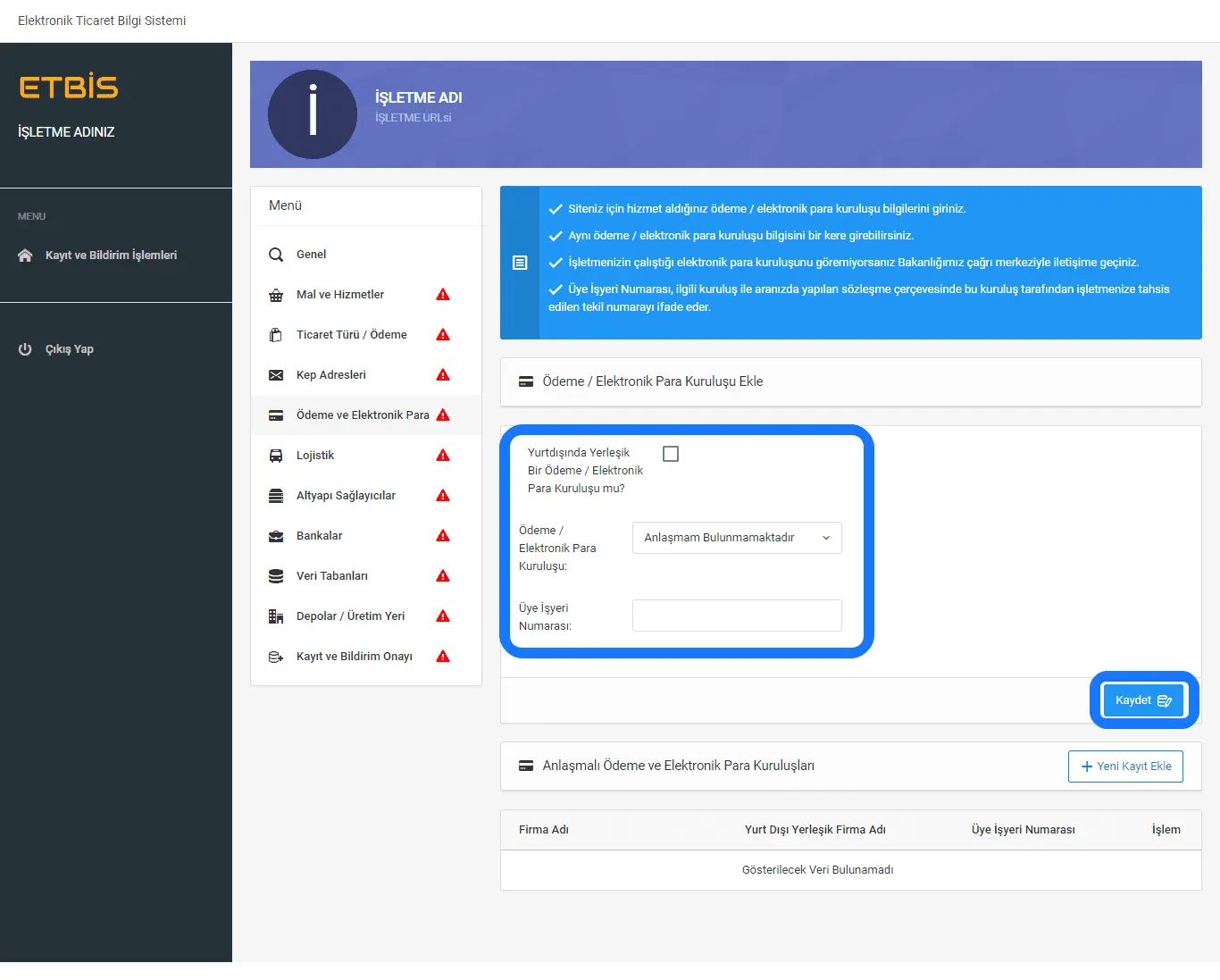Click the Lojistik bus icon
The width and height of the screenshot is (1220, 980).
[276, 456]
